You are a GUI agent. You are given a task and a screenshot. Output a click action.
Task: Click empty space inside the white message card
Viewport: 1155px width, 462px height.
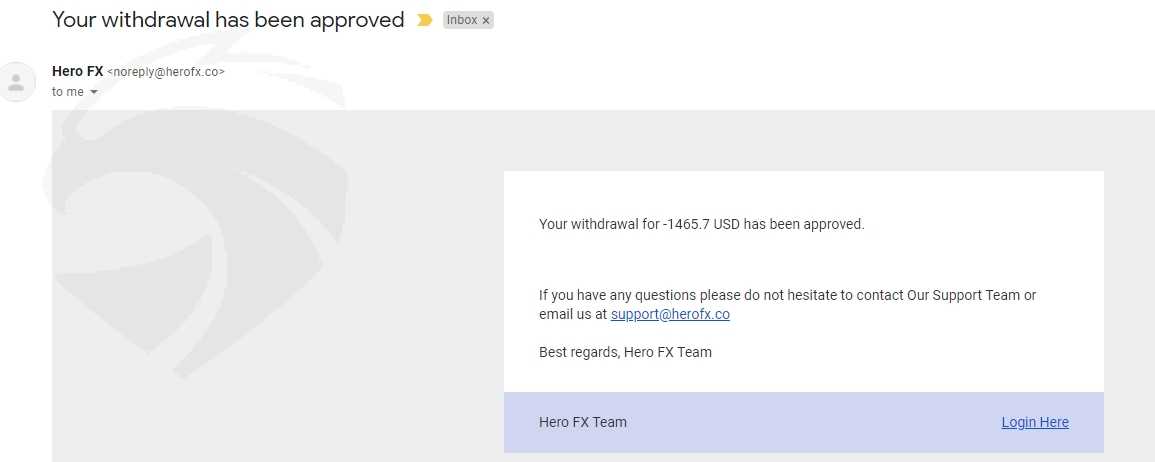[958, 258]
